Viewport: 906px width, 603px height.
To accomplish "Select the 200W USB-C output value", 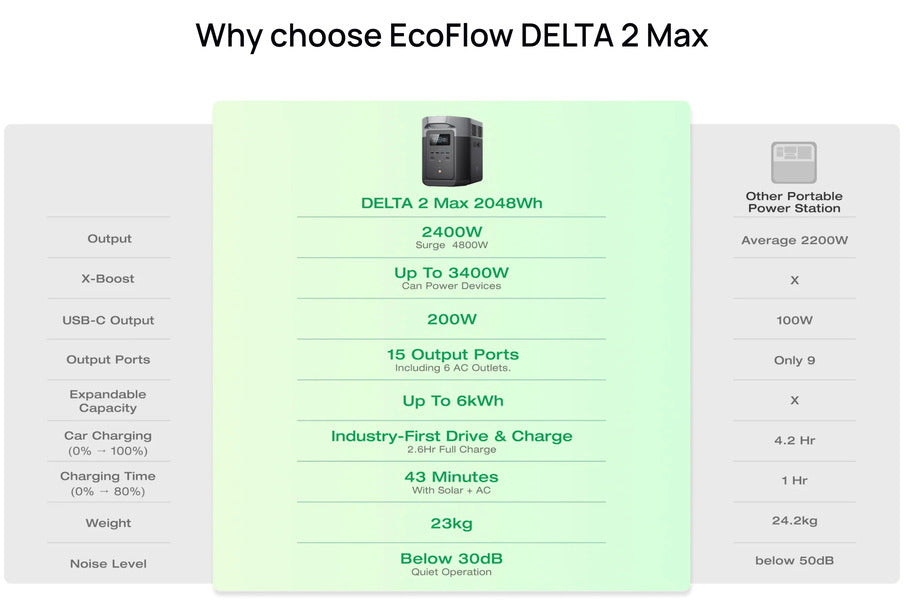I will [x=452, y=320].
